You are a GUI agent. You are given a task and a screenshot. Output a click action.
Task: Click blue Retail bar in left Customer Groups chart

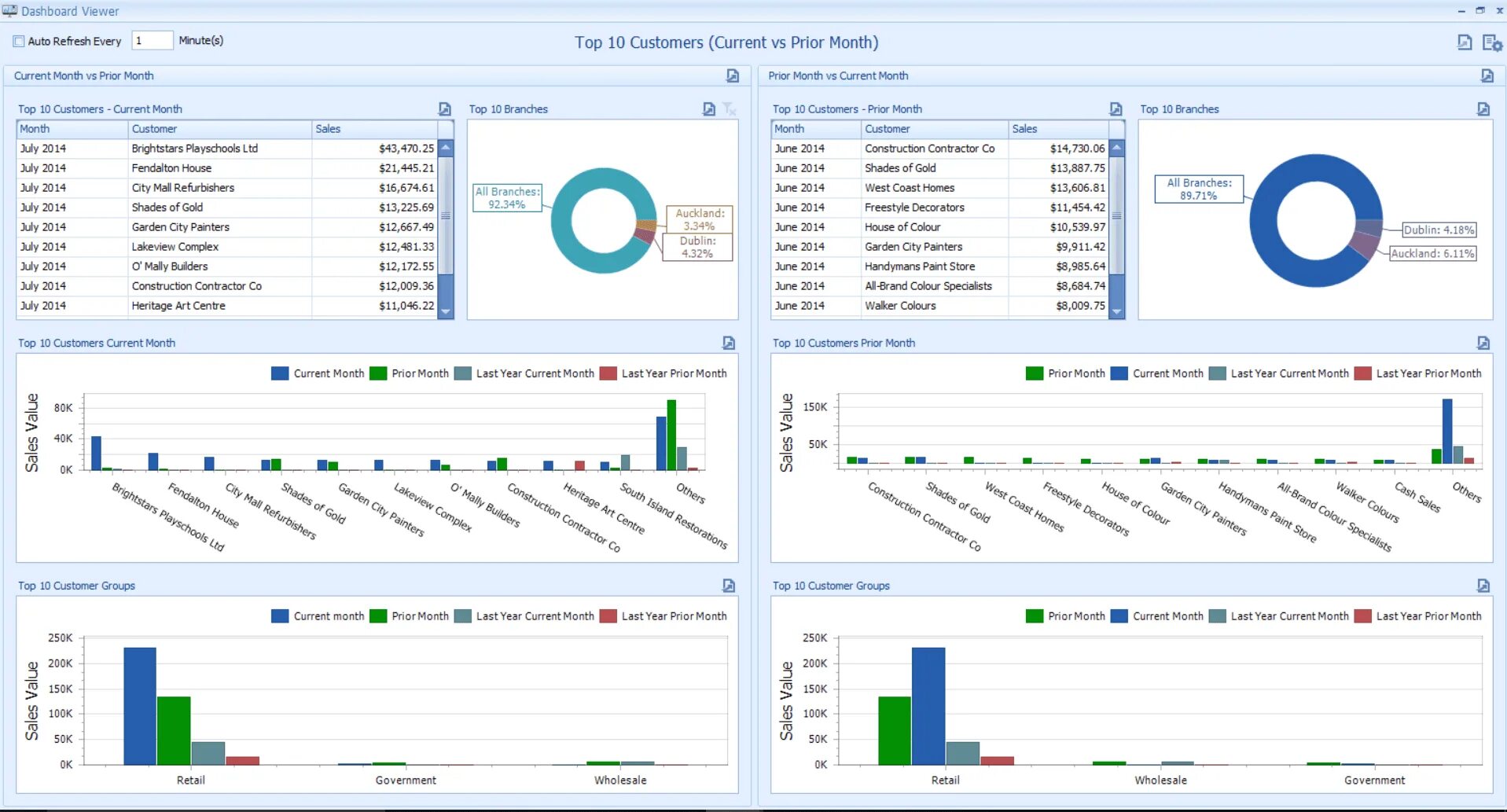pyautogui.click(x=140, y=706)
